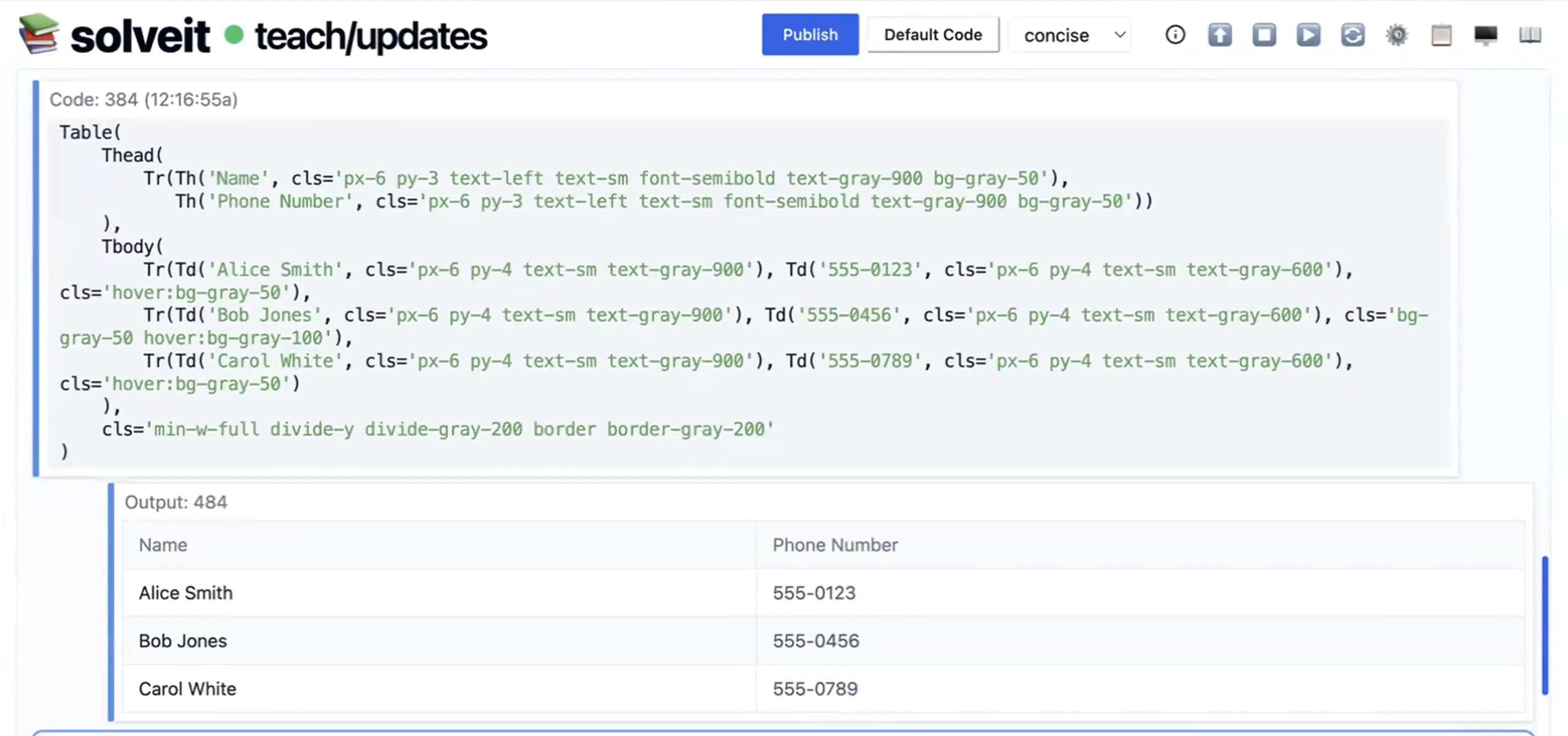Click the Alice Smith table row
Screen dimensions: 1568x736
pyautogui.click(x=438, y=592)
